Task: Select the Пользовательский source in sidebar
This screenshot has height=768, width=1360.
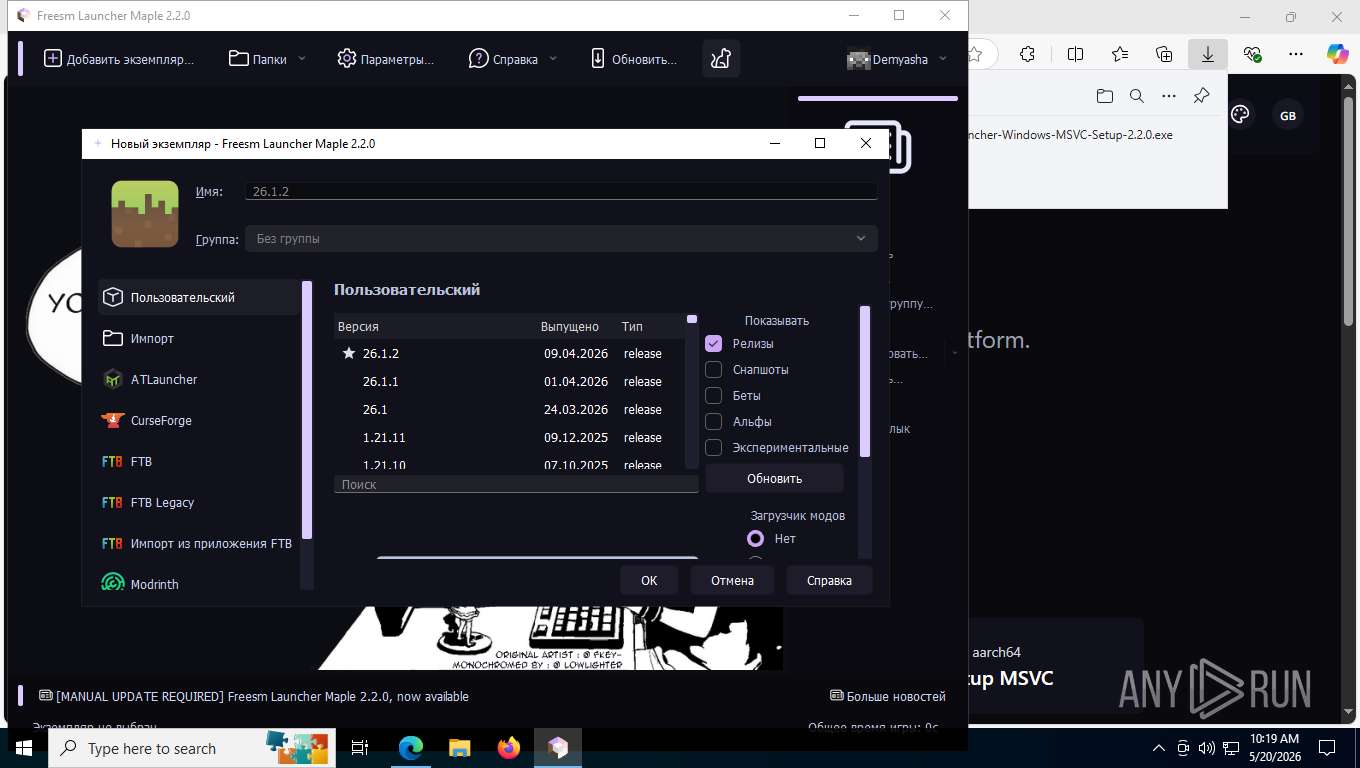Action: 199,297
